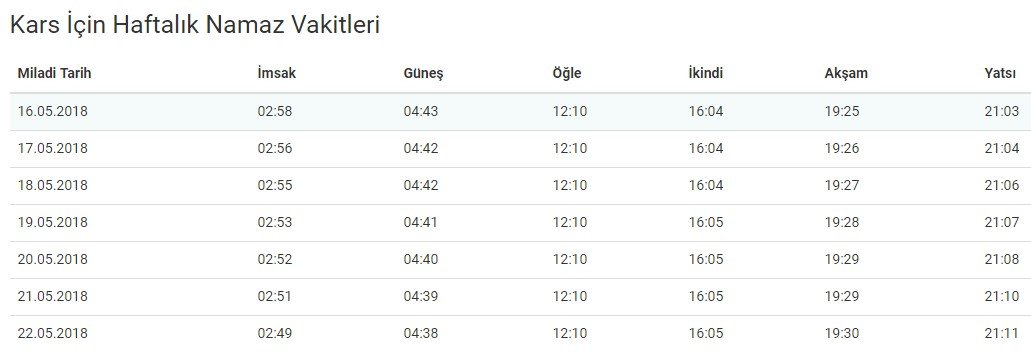Image resolution: width=1031 pixels, height=364 pixels.
Task: Select the 22.05.2018 date cell
Action: click(x=53, y=333)
